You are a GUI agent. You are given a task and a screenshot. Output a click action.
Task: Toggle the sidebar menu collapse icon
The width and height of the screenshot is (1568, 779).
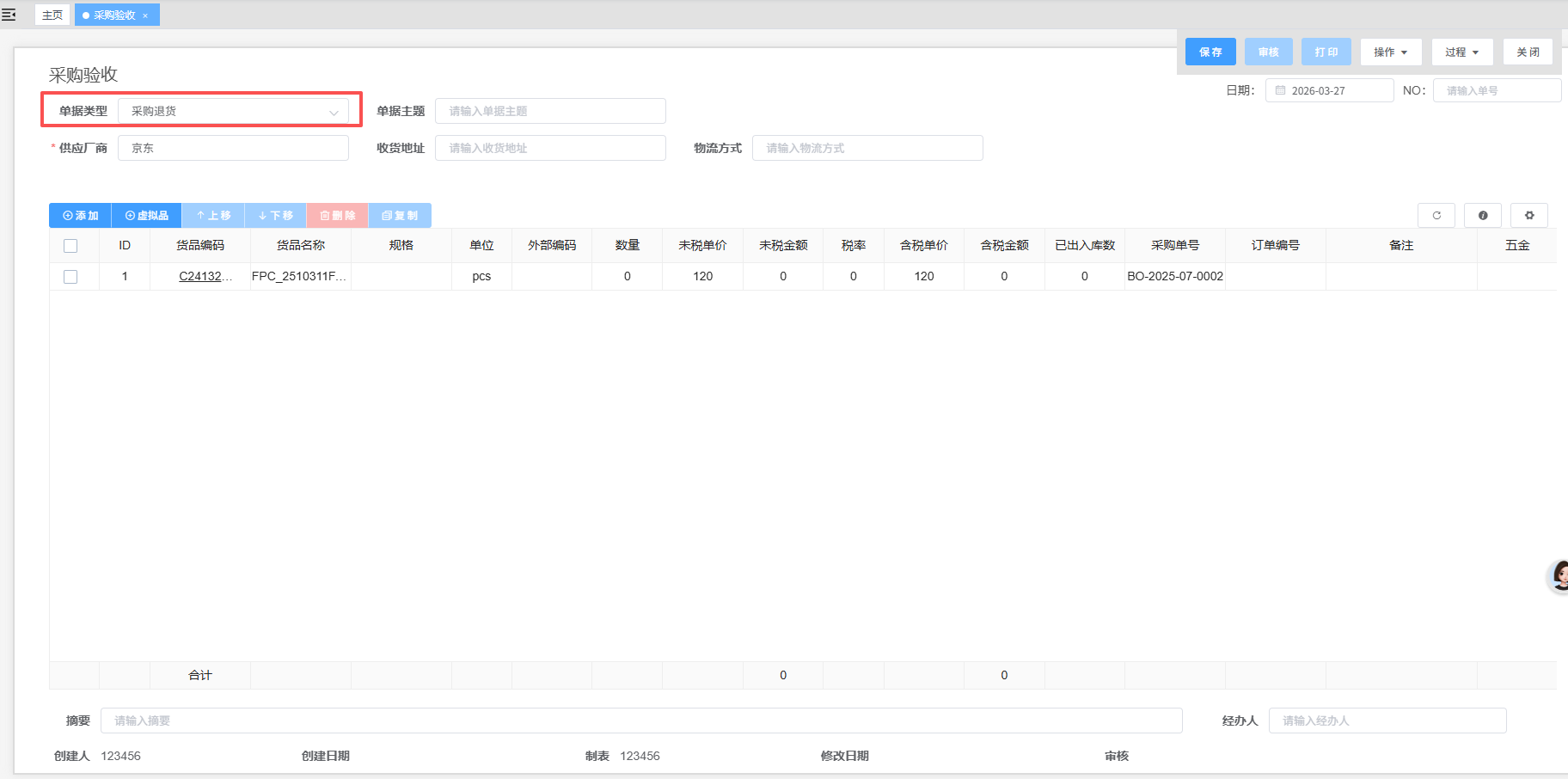pyautogui.click(x=9, y=15)
